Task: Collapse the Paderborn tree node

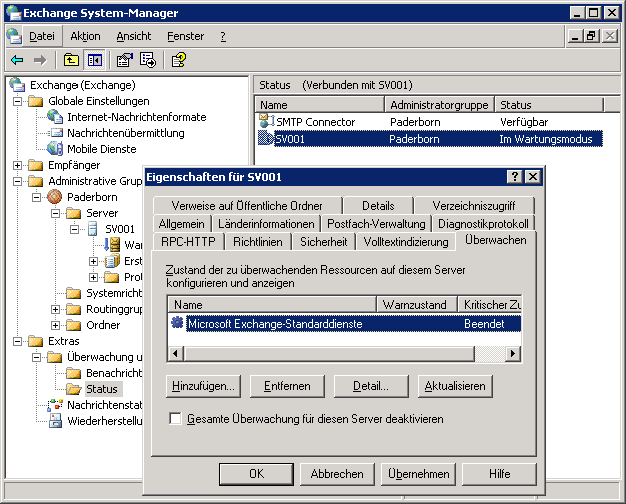Action: tap(36, 197)
